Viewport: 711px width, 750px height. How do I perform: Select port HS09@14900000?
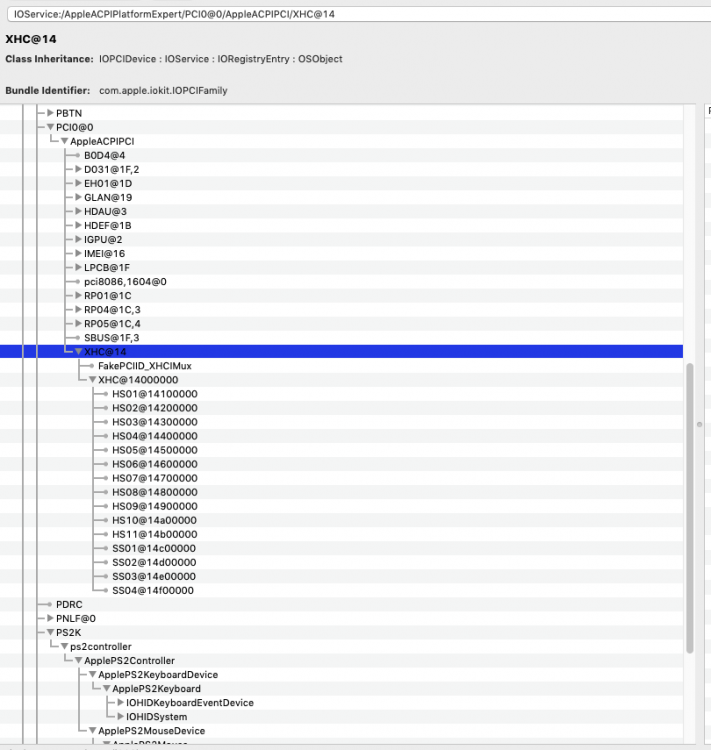coord(155,506)
